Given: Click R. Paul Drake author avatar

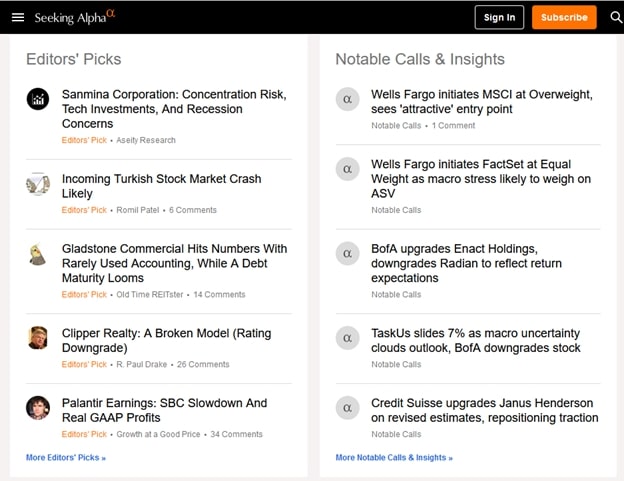Looking at the screenshot, I should point(38,338).
